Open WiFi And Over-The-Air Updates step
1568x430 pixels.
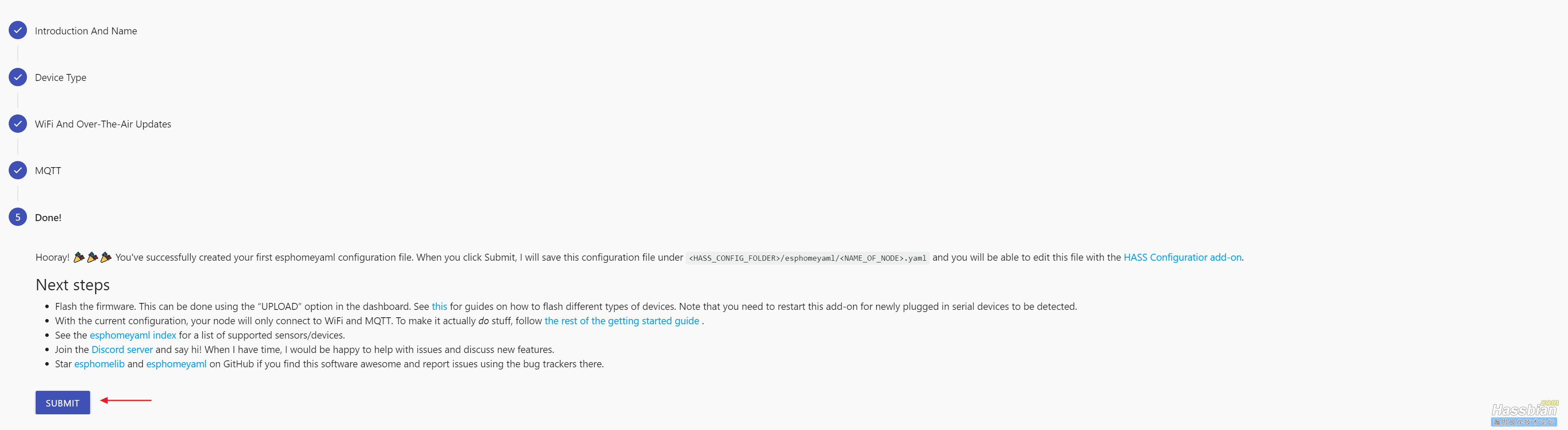[103, 124]
